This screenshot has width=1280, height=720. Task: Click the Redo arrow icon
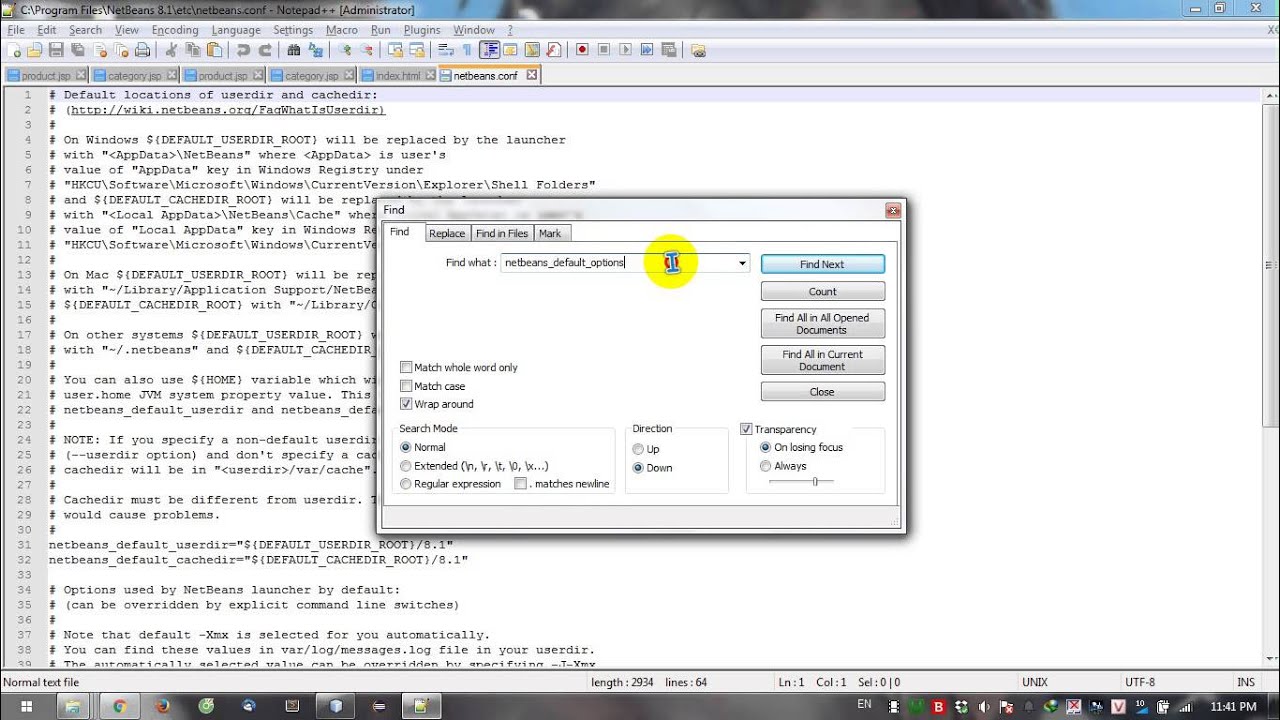click(265, 50)
